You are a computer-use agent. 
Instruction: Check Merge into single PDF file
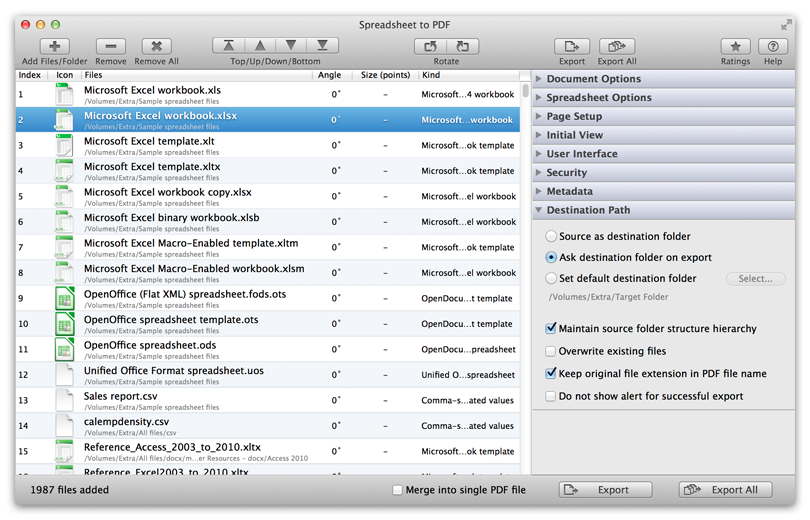[399, 490]
